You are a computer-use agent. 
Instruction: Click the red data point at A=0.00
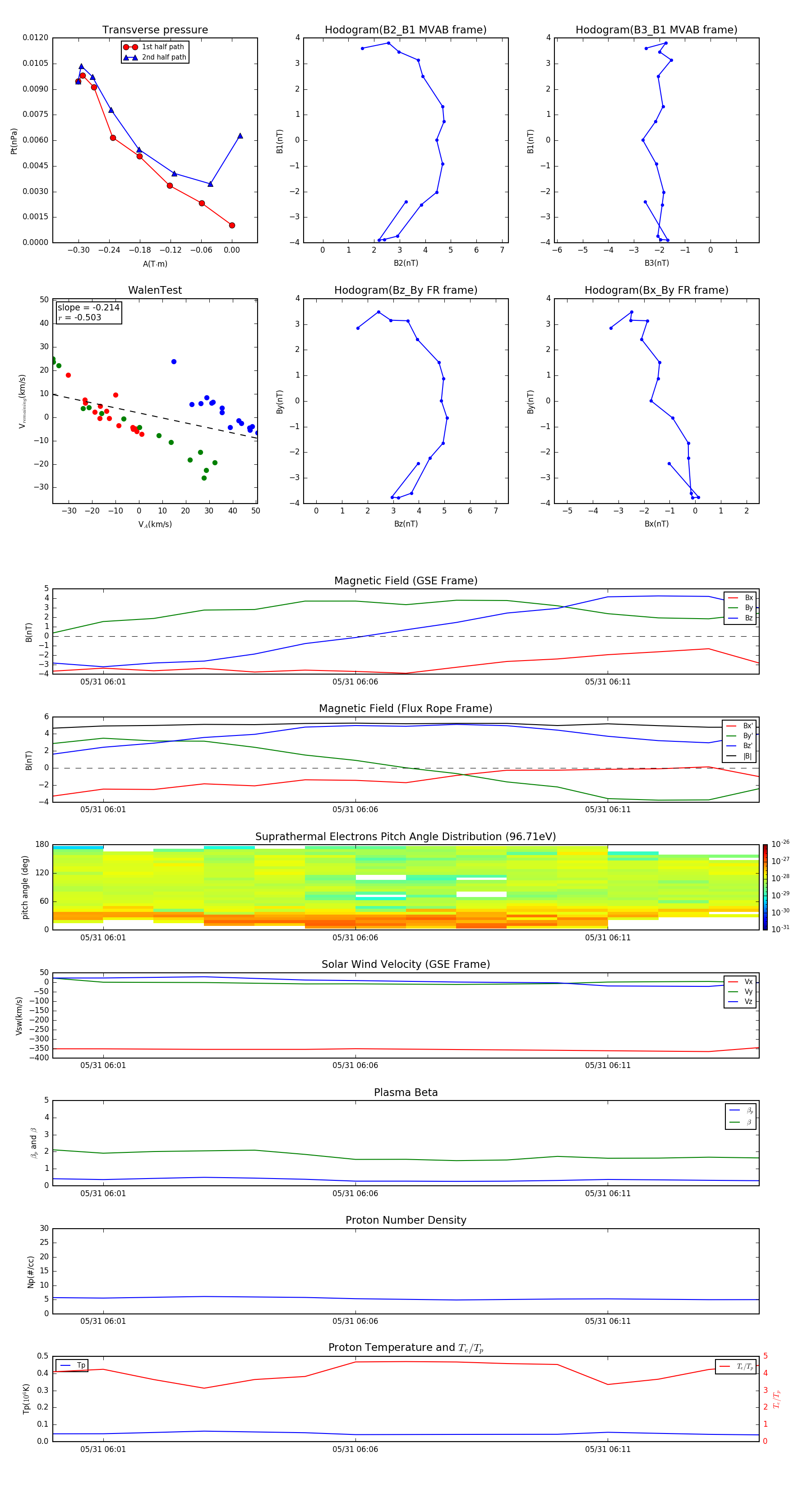232,226
